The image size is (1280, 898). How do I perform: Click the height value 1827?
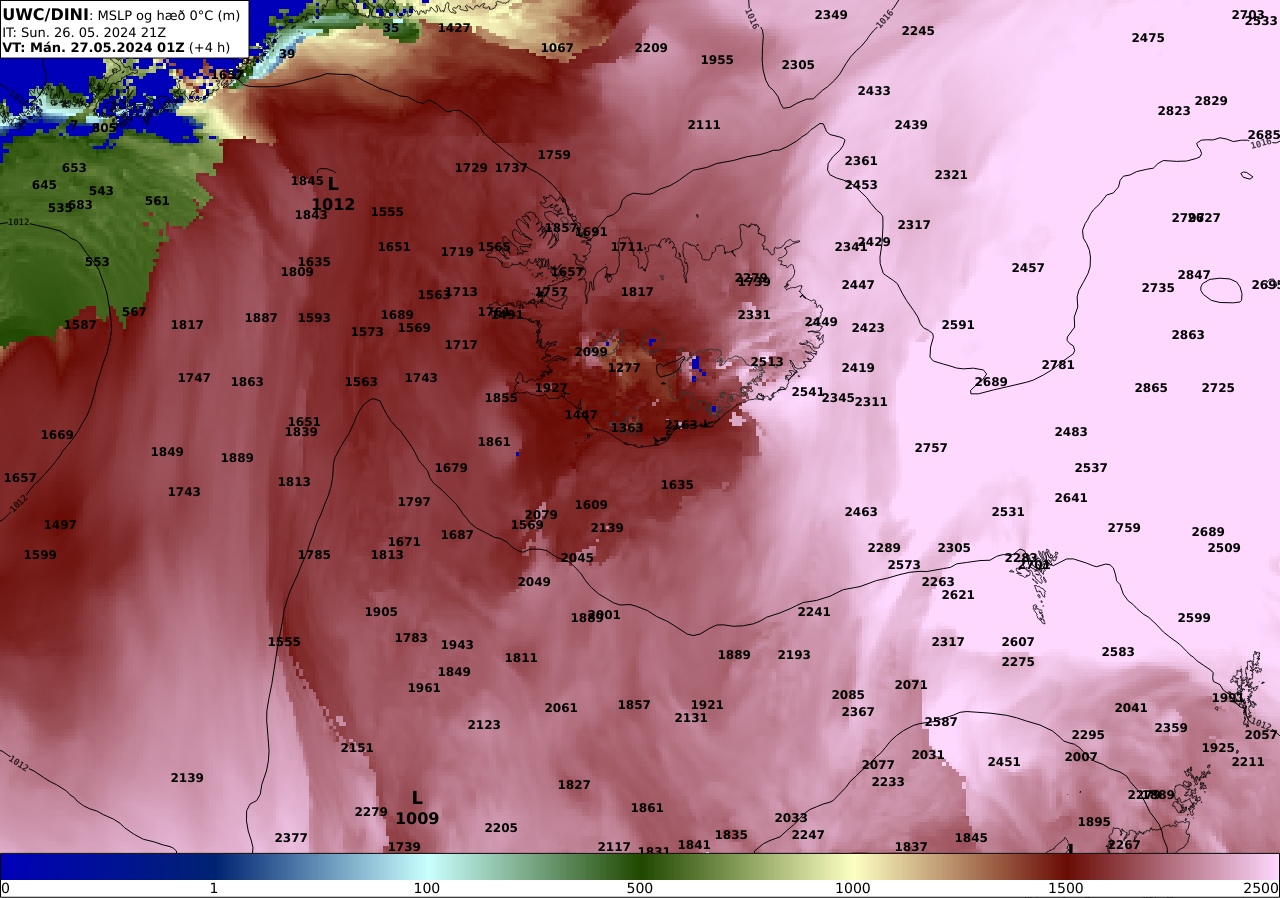(x=574, y=785)
